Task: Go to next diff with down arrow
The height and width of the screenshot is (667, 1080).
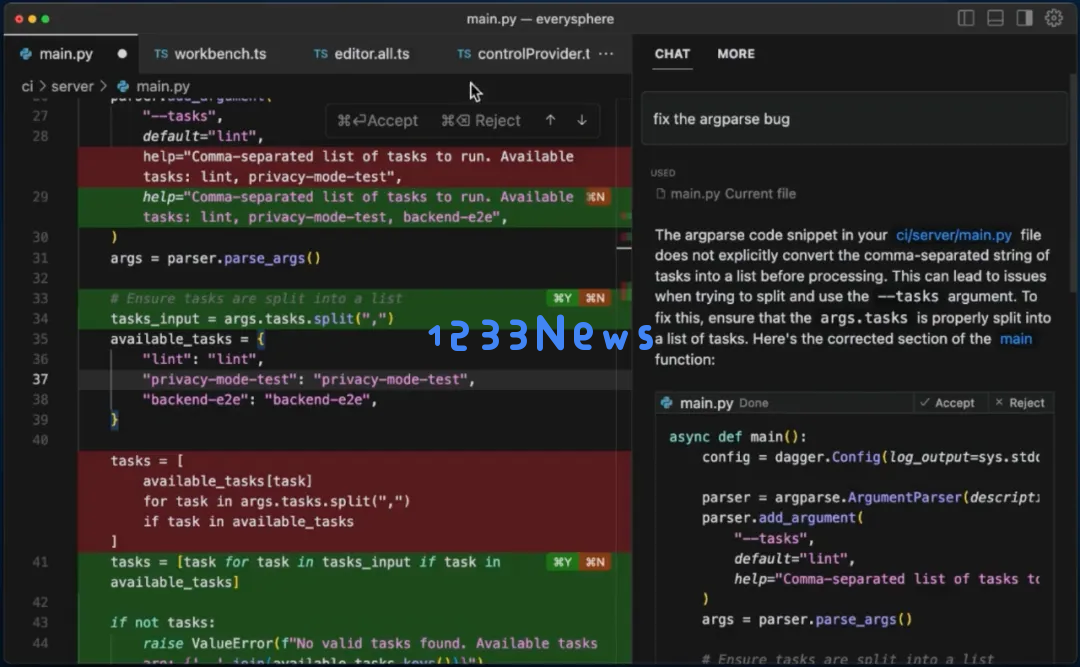Action: pos(582,120)
